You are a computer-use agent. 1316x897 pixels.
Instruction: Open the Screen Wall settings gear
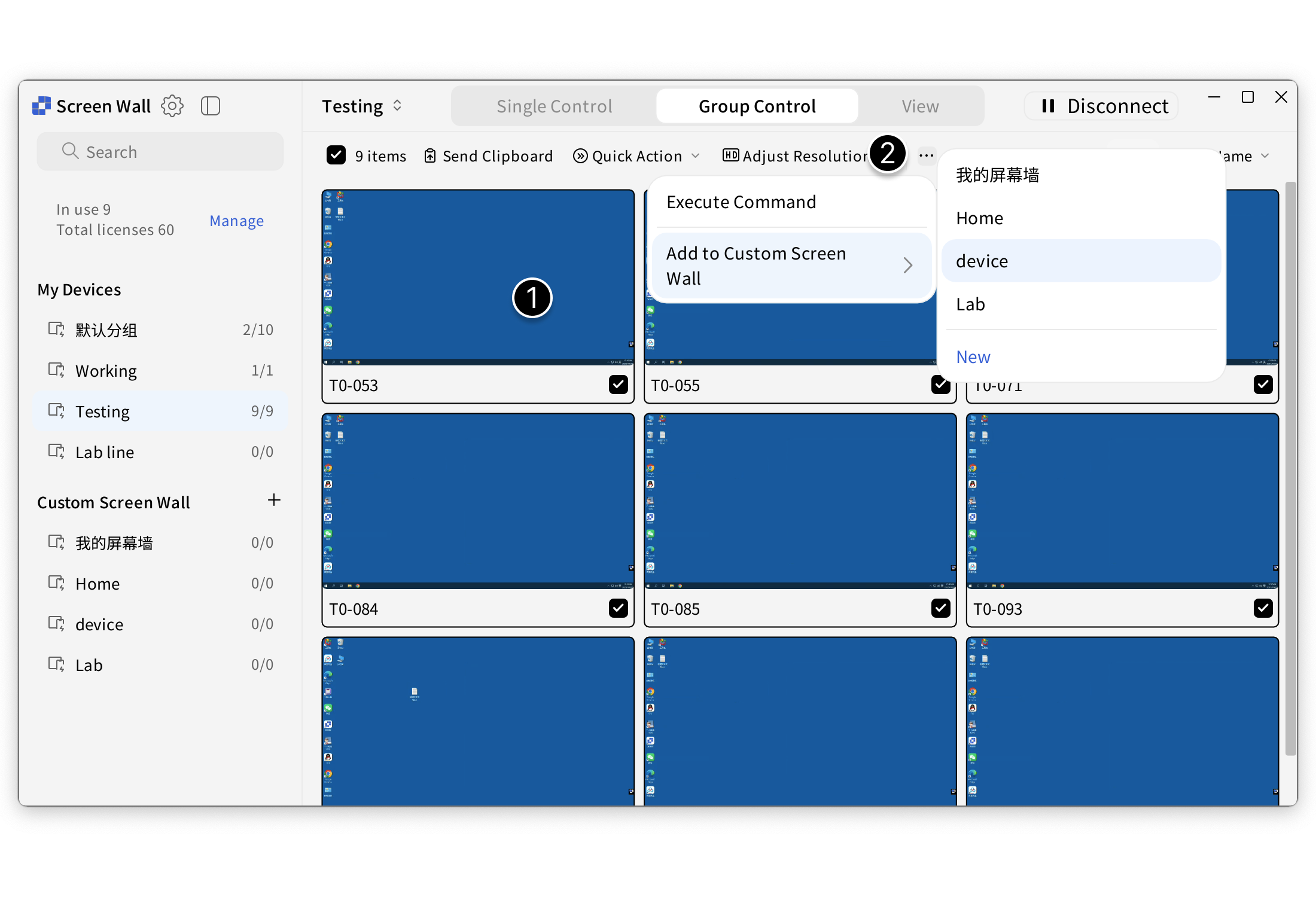coord(172,106)
